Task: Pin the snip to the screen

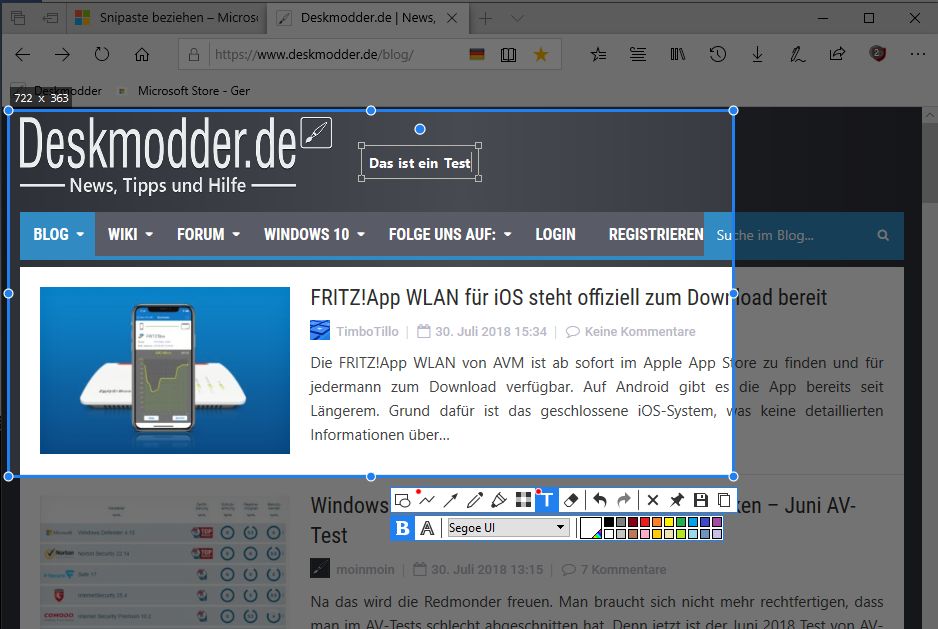Action: (x=677, y=500)
